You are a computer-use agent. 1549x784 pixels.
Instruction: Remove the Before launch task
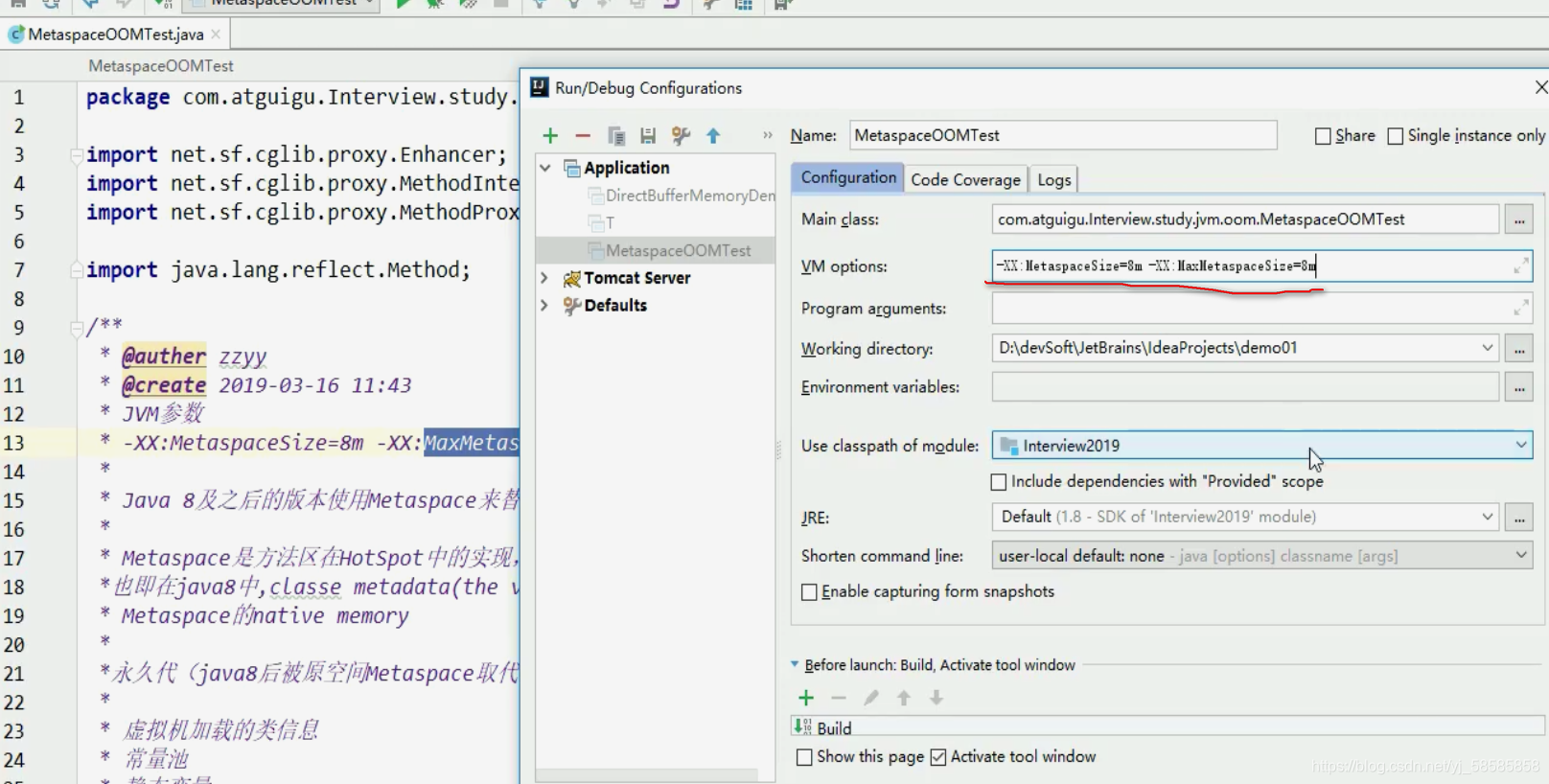(x=839, y=698)
